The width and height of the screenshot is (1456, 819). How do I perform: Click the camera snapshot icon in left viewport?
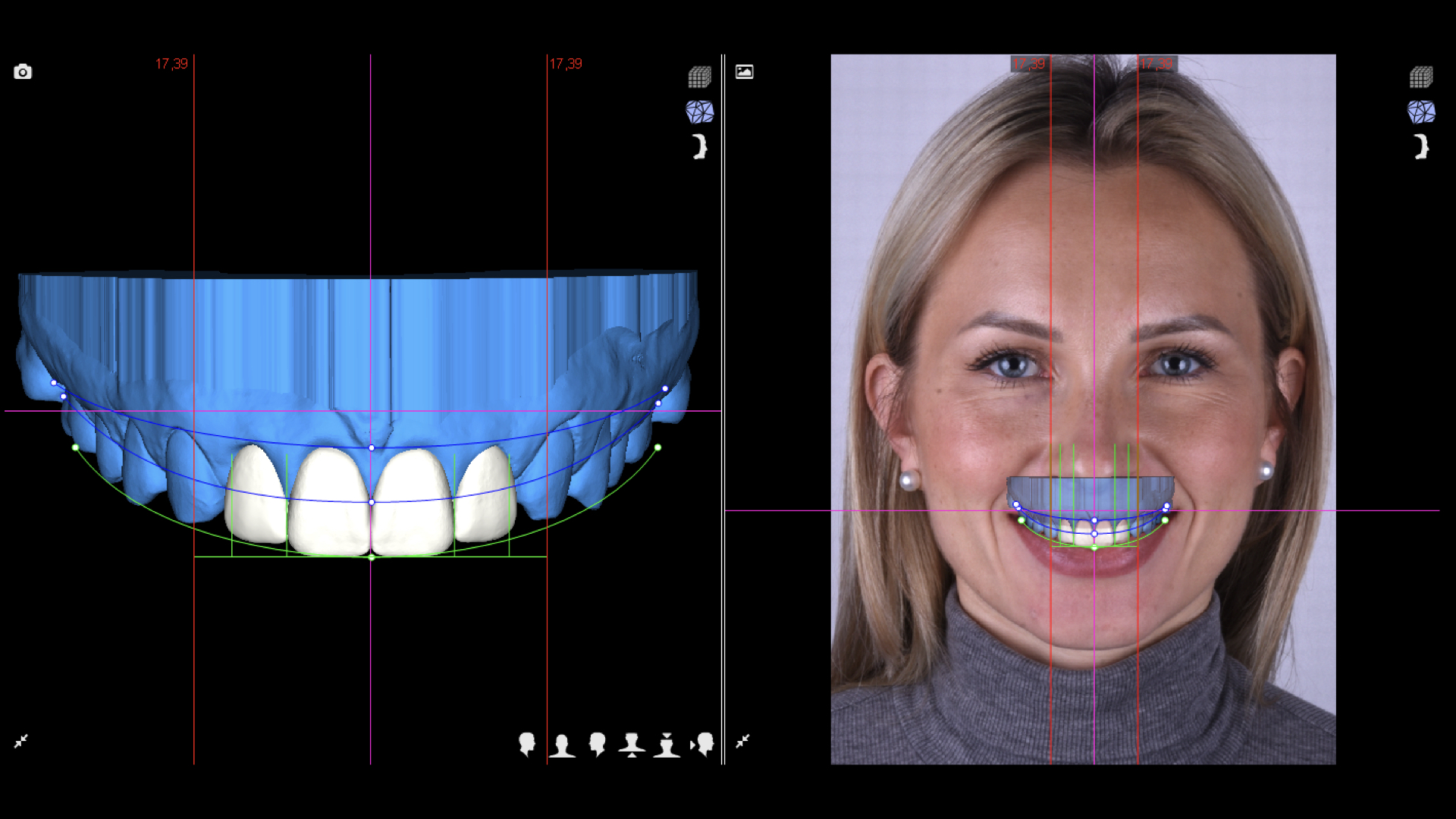pos(23,72)
